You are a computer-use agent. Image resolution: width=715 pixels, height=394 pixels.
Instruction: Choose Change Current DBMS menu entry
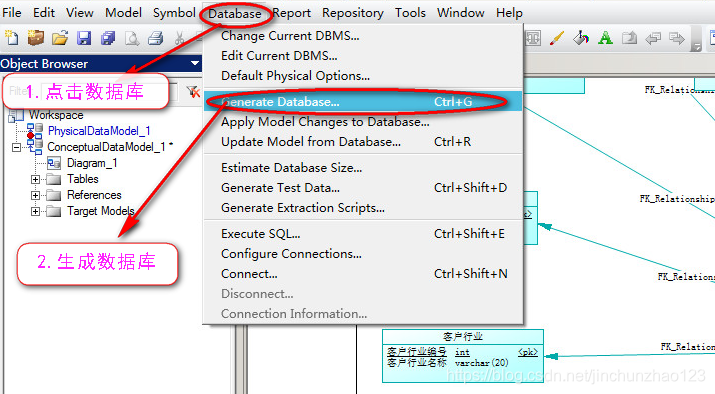pos(363,36)
